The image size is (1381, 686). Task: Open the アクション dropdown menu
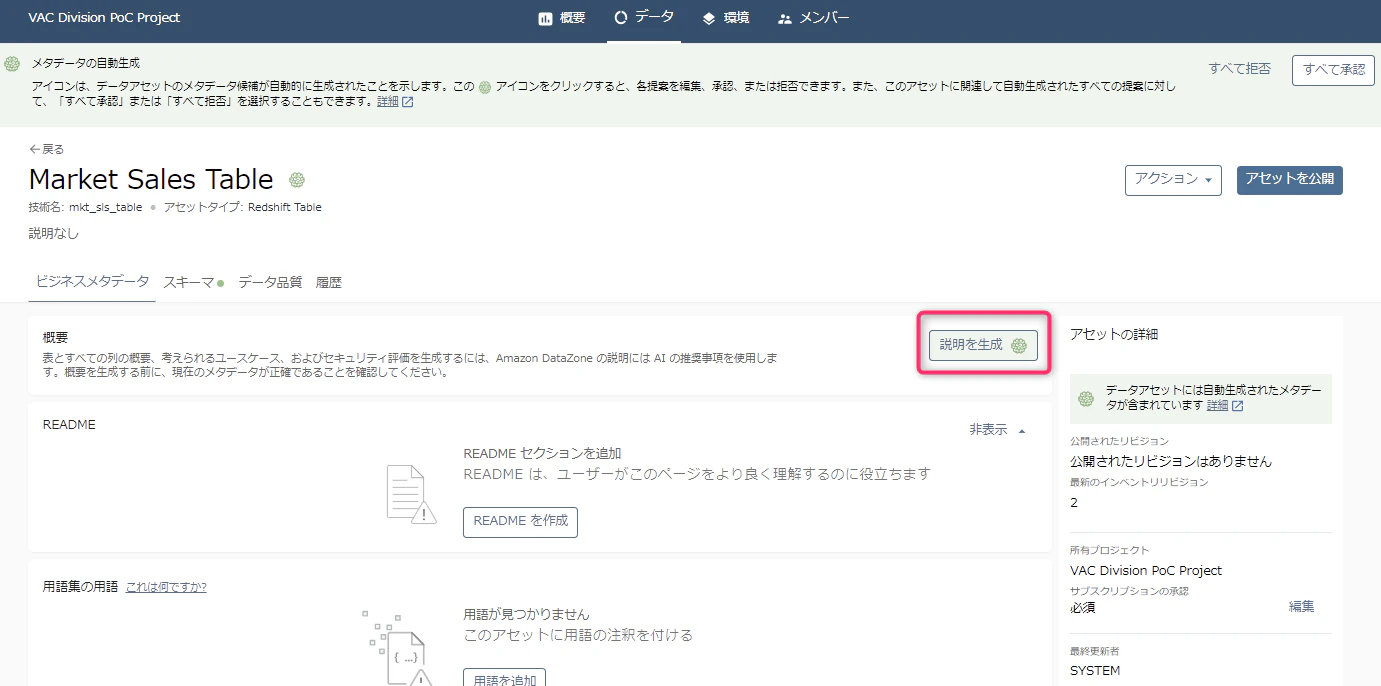click(x=1173, y=180)
